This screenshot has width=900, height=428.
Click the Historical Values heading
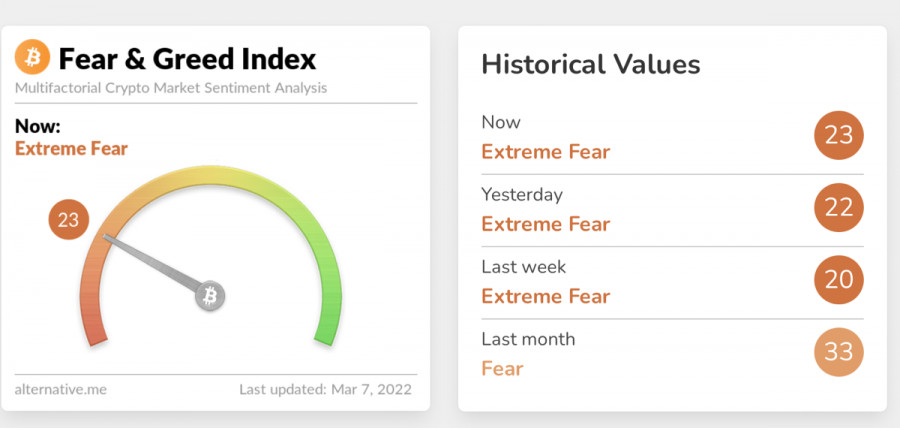click(590, 65)
